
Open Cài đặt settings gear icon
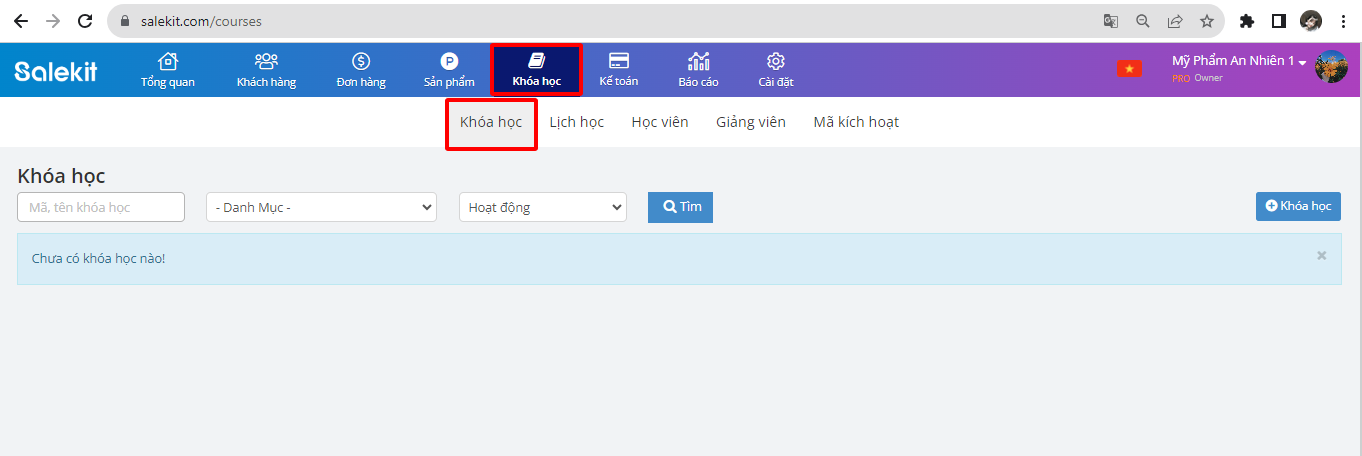coord(775,62)
